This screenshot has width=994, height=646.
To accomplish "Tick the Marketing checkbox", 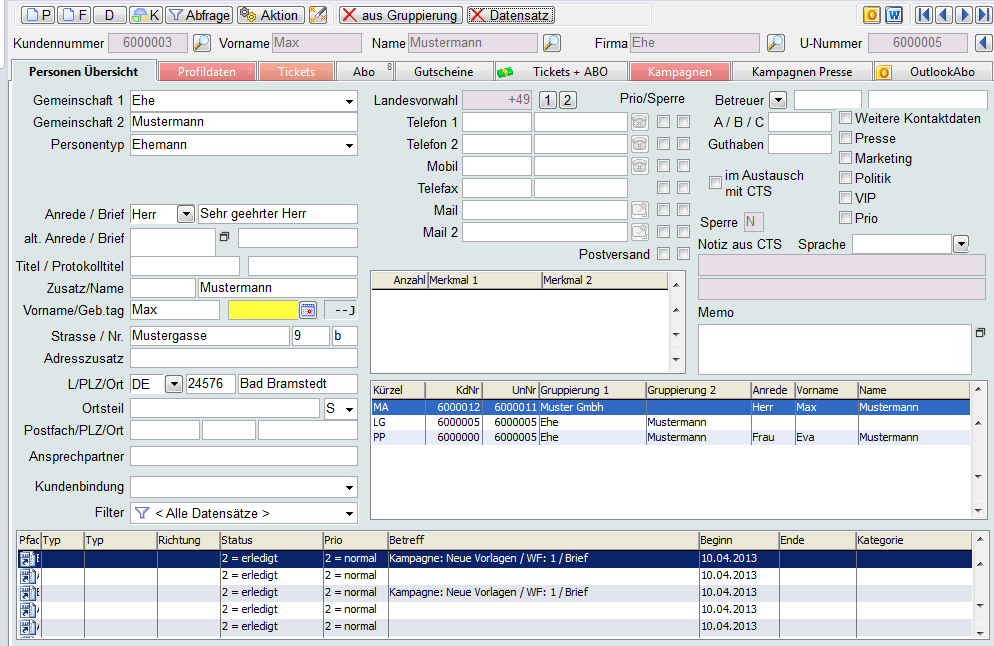I will [845, 158].
